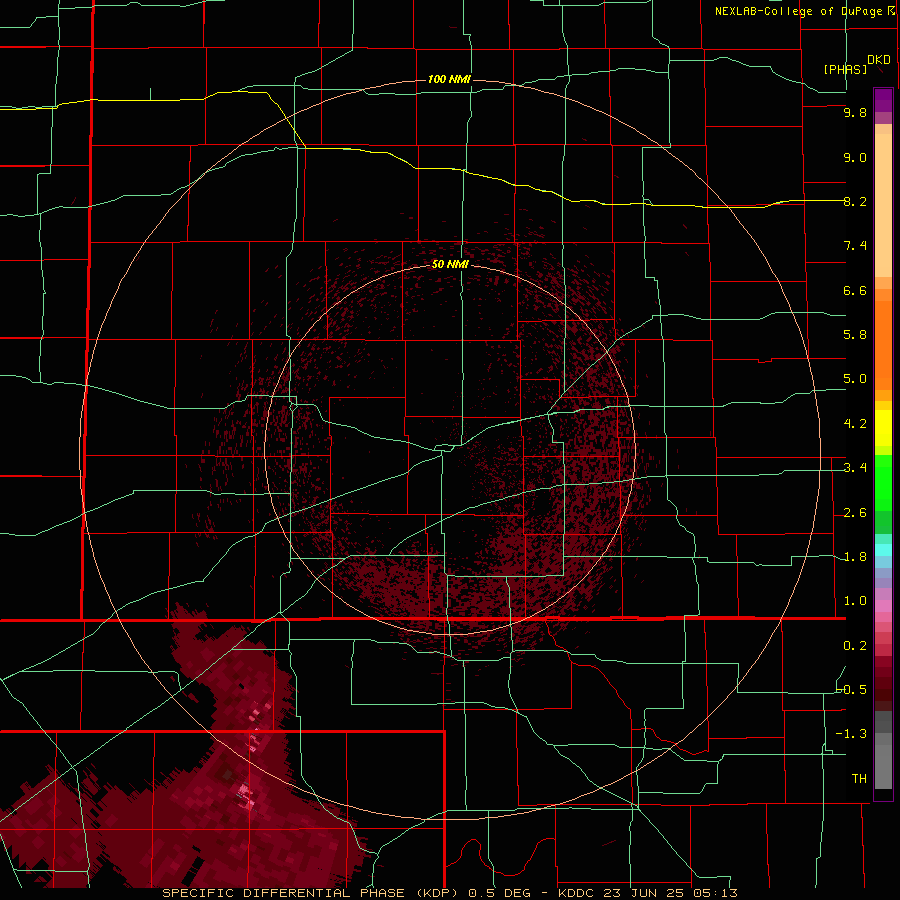Click the 8.2 legend value
The height and width of the screenshot is (900, 900).
point(855,201)
